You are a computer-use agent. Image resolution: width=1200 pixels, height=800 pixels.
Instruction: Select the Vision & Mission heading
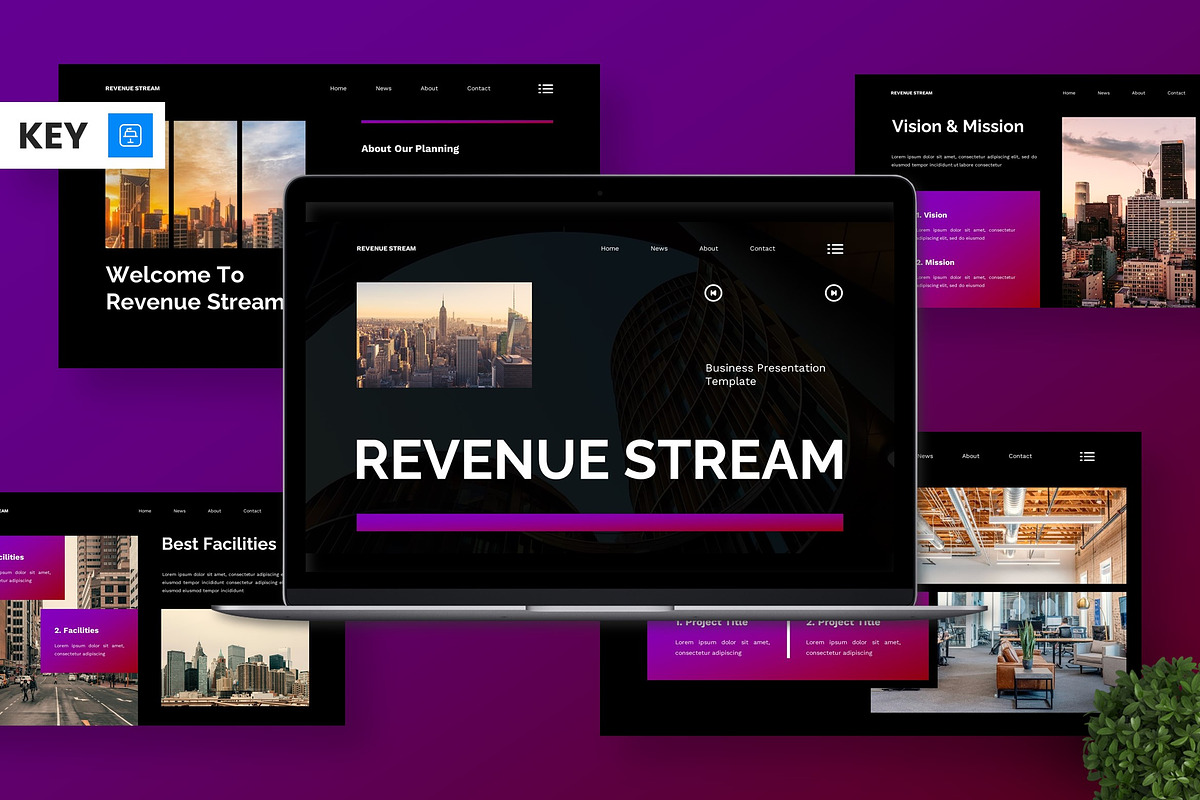tap(958, 127)
